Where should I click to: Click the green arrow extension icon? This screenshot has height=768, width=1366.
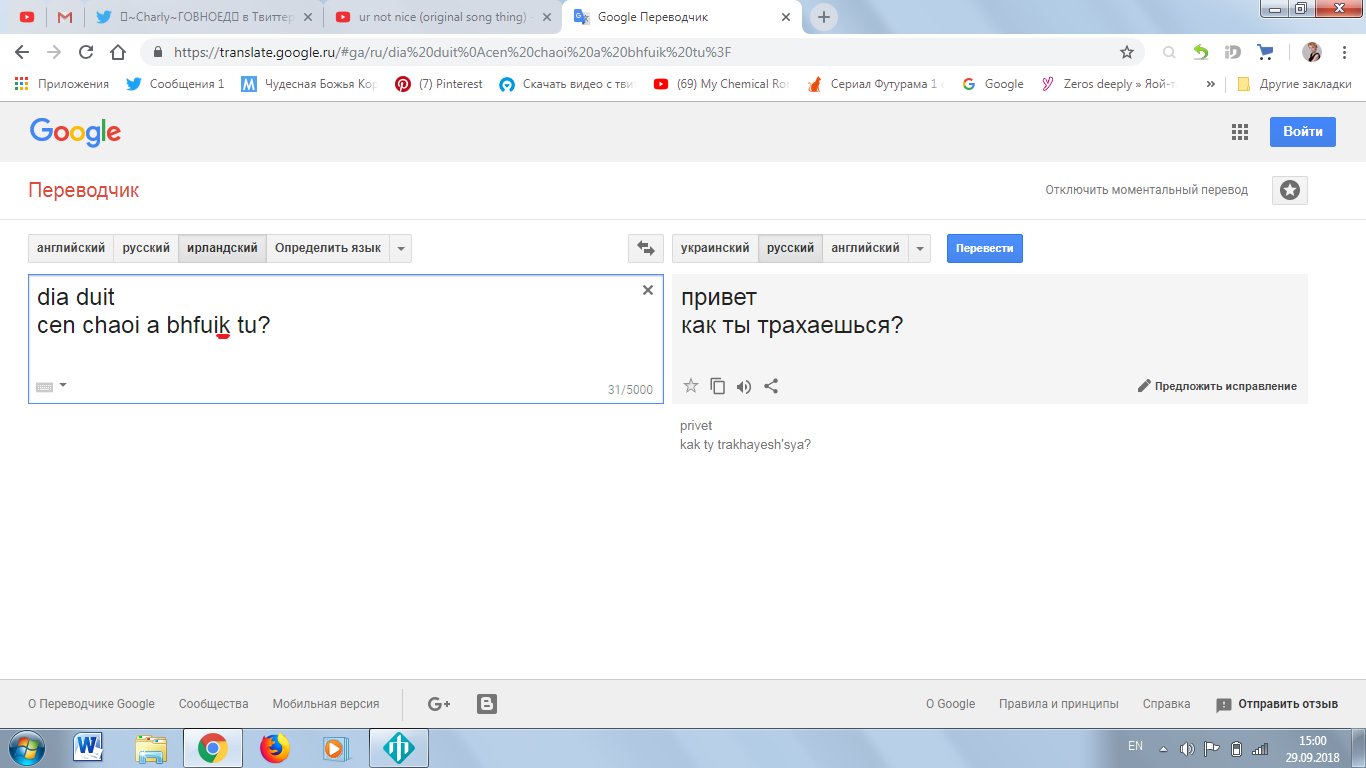click(x=1201, y=52)
